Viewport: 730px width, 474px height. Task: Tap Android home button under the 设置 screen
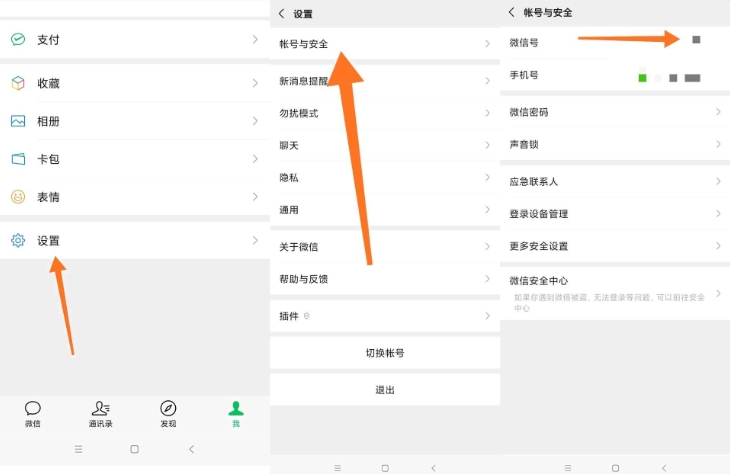[x=385, y=468]
